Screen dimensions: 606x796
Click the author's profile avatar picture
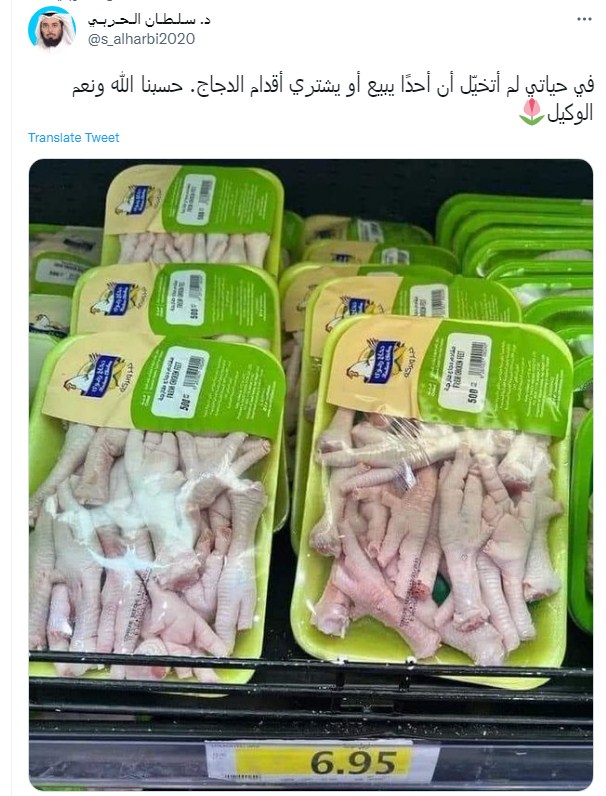52,29
